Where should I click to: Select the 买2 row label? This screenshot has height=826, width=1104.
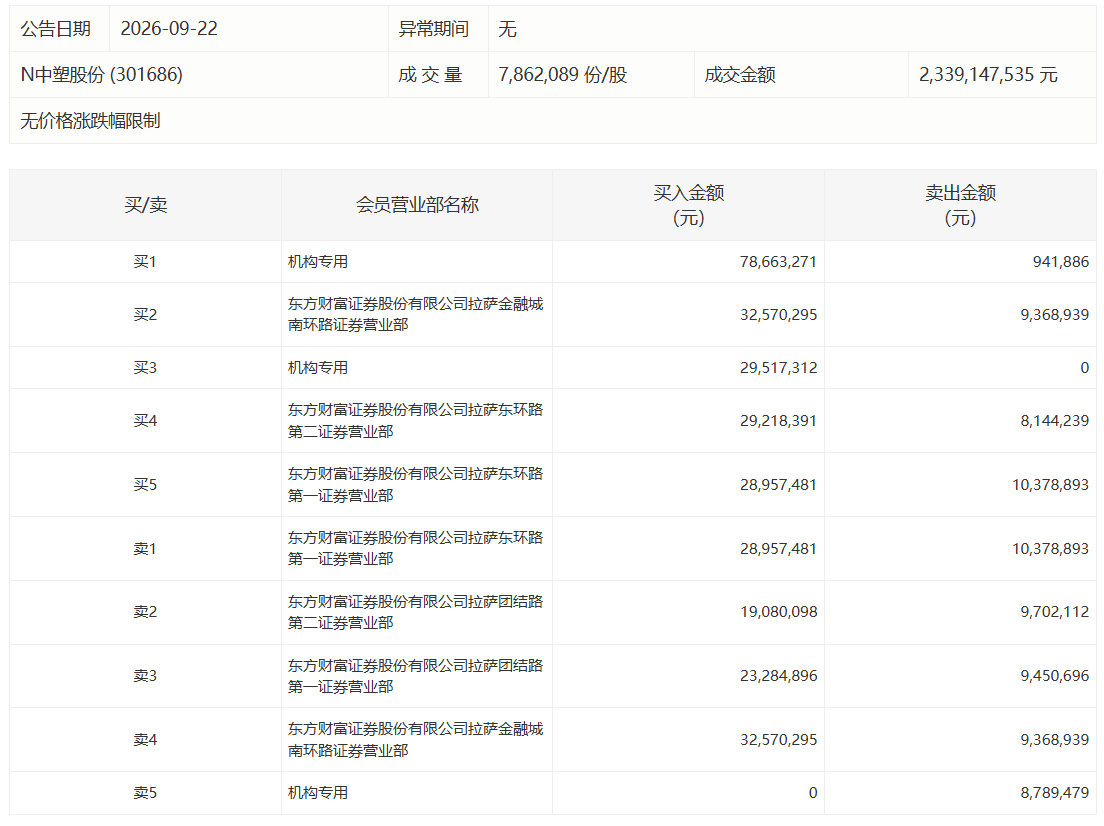coord(145,315)
